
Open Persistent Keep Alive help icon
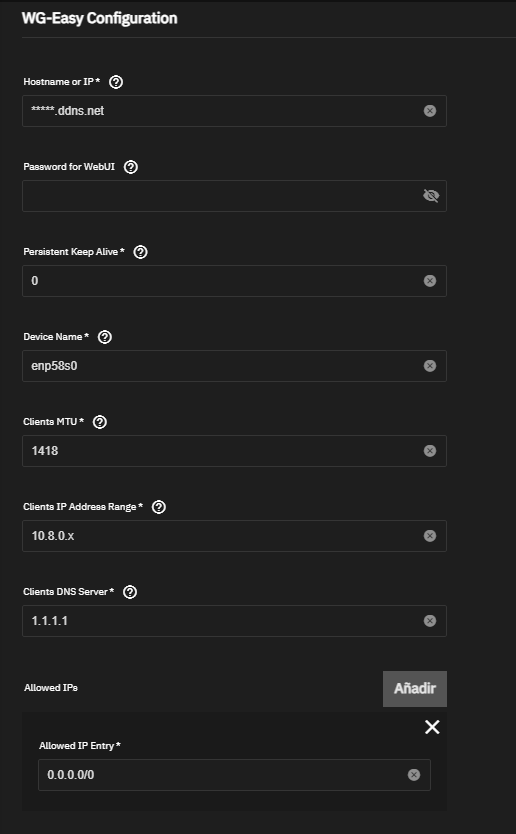click(x=140, y=252)
